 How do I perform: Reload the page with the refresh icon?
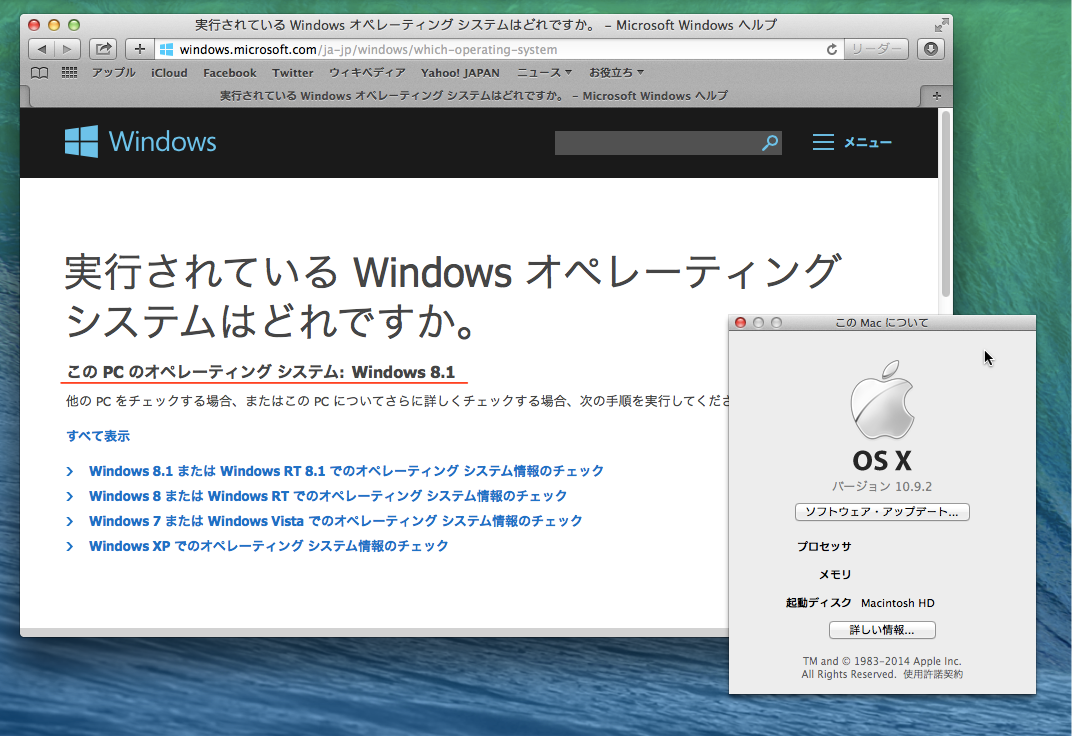tap(831, 49)
